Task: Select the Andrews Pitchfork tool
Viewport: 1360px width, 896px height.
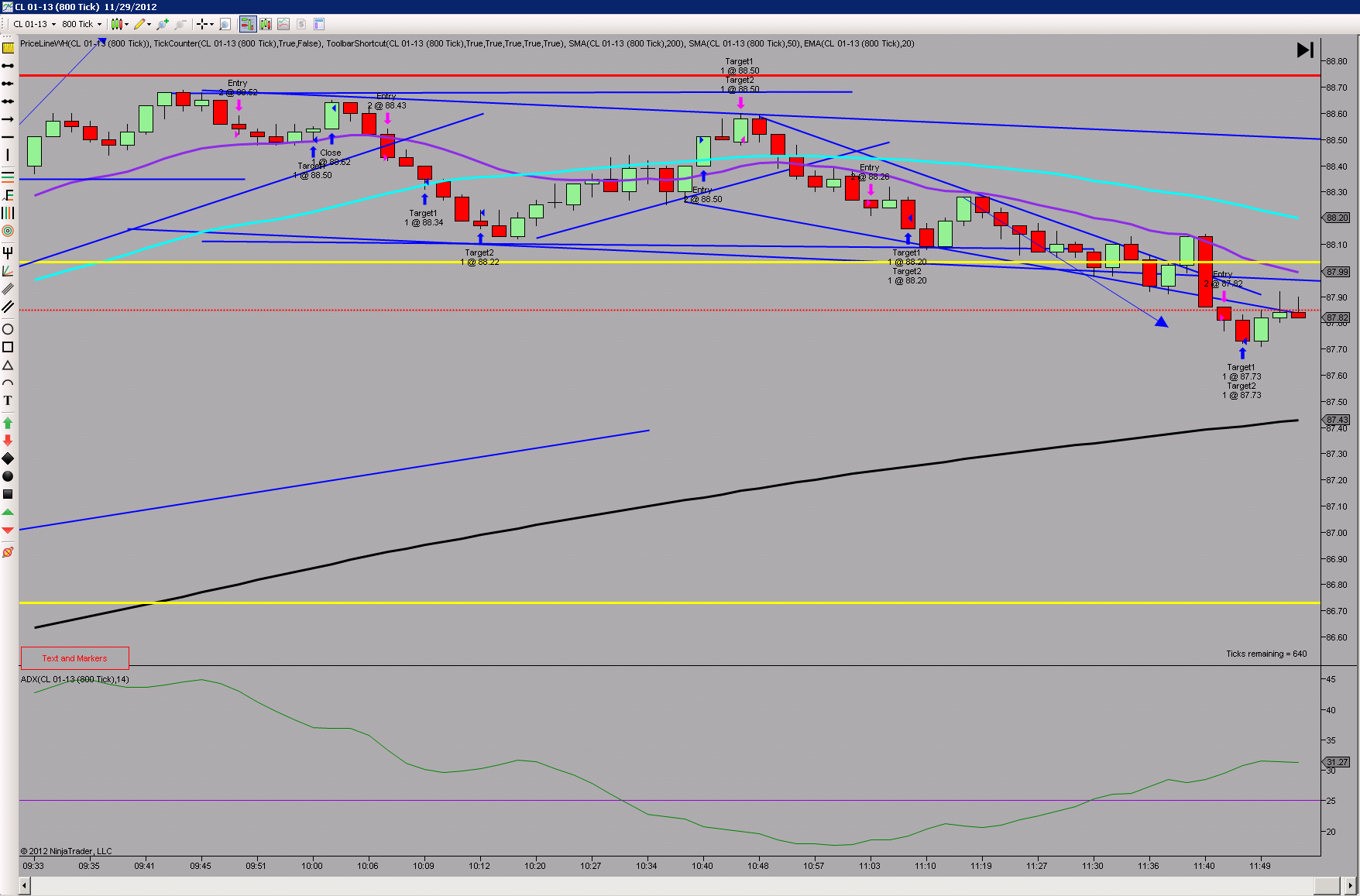Action: 8,252
